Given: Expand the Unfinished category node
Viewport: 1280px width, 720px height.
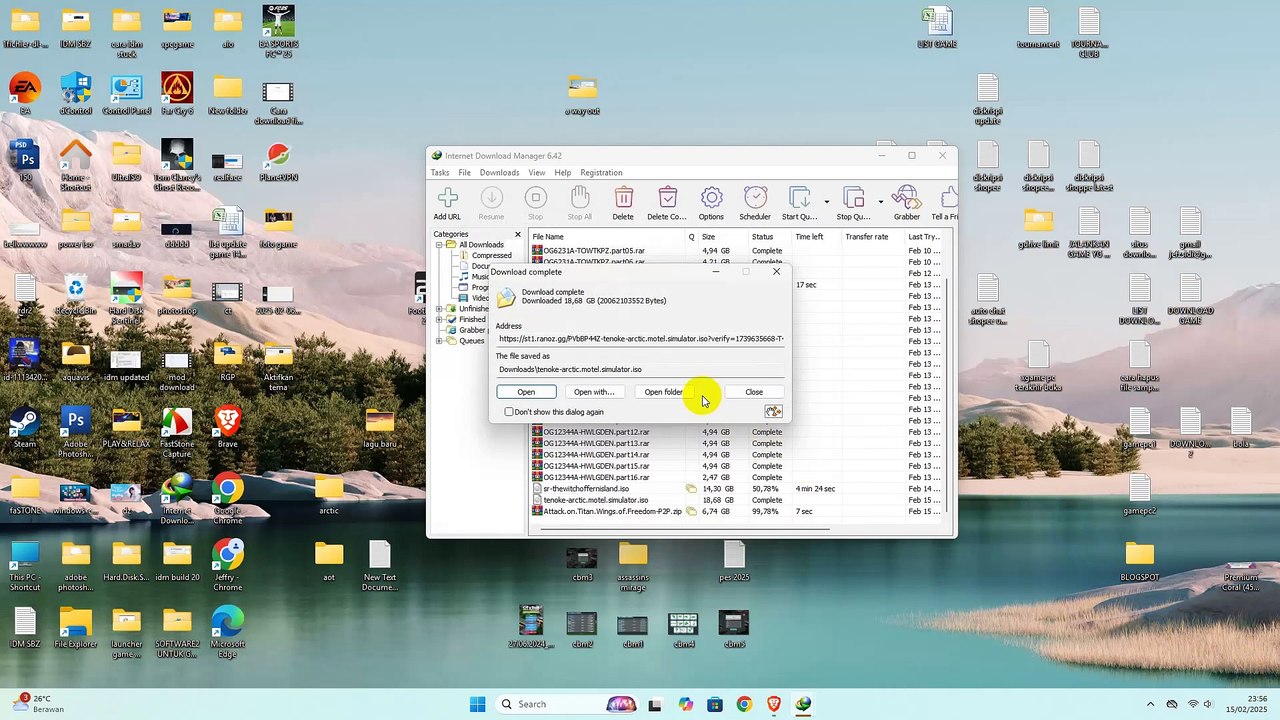Looking at the screenshot, I should click(439, 309).
